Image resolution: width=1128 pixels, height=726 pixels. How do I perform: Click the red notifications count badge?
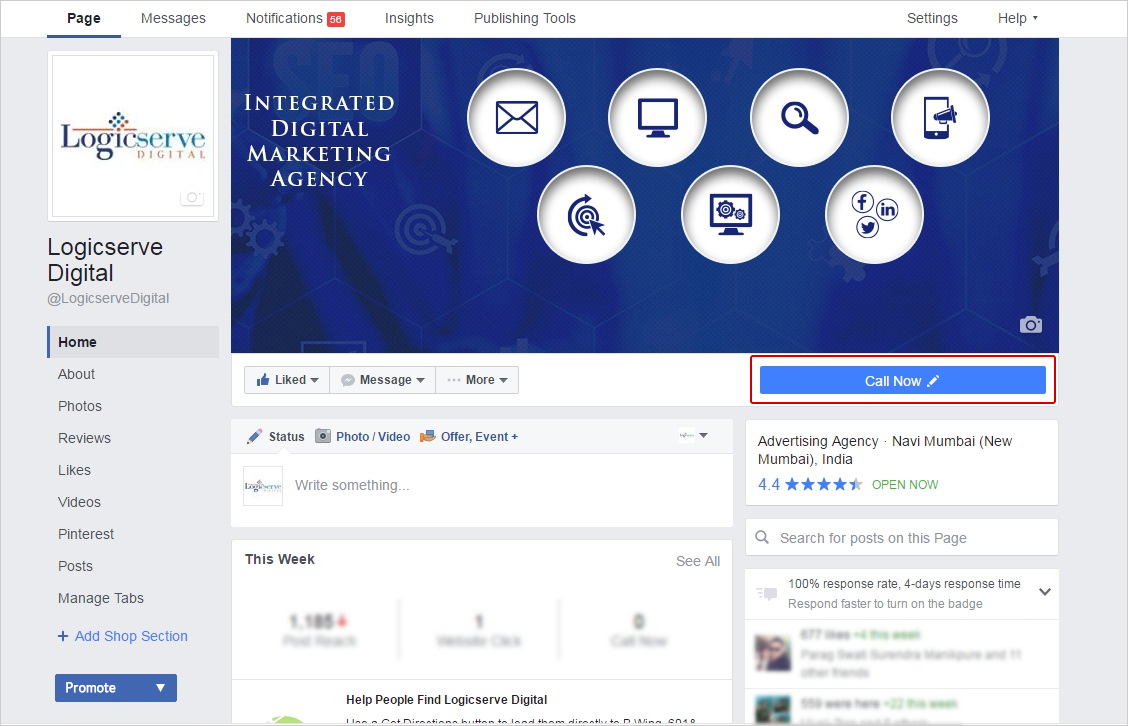coord(336,19)
